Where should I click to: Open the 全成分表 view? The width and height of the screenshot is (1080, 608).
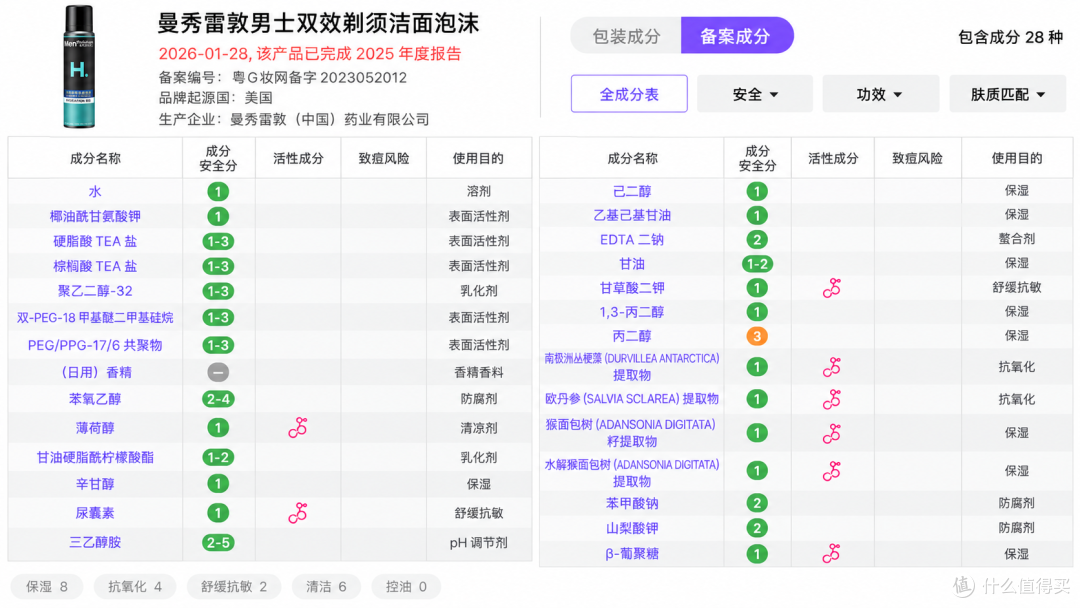point(629,94)
